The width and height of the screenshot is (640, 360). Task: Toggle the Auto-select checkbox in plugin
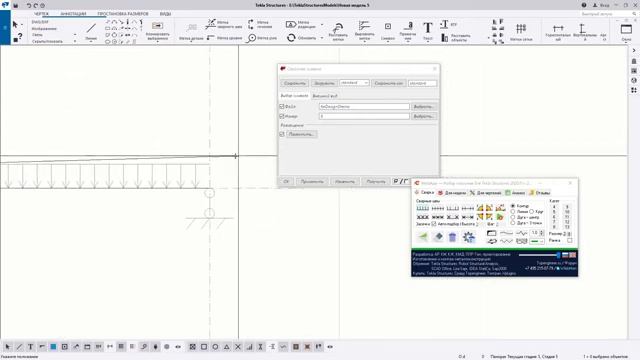[434, 224]
